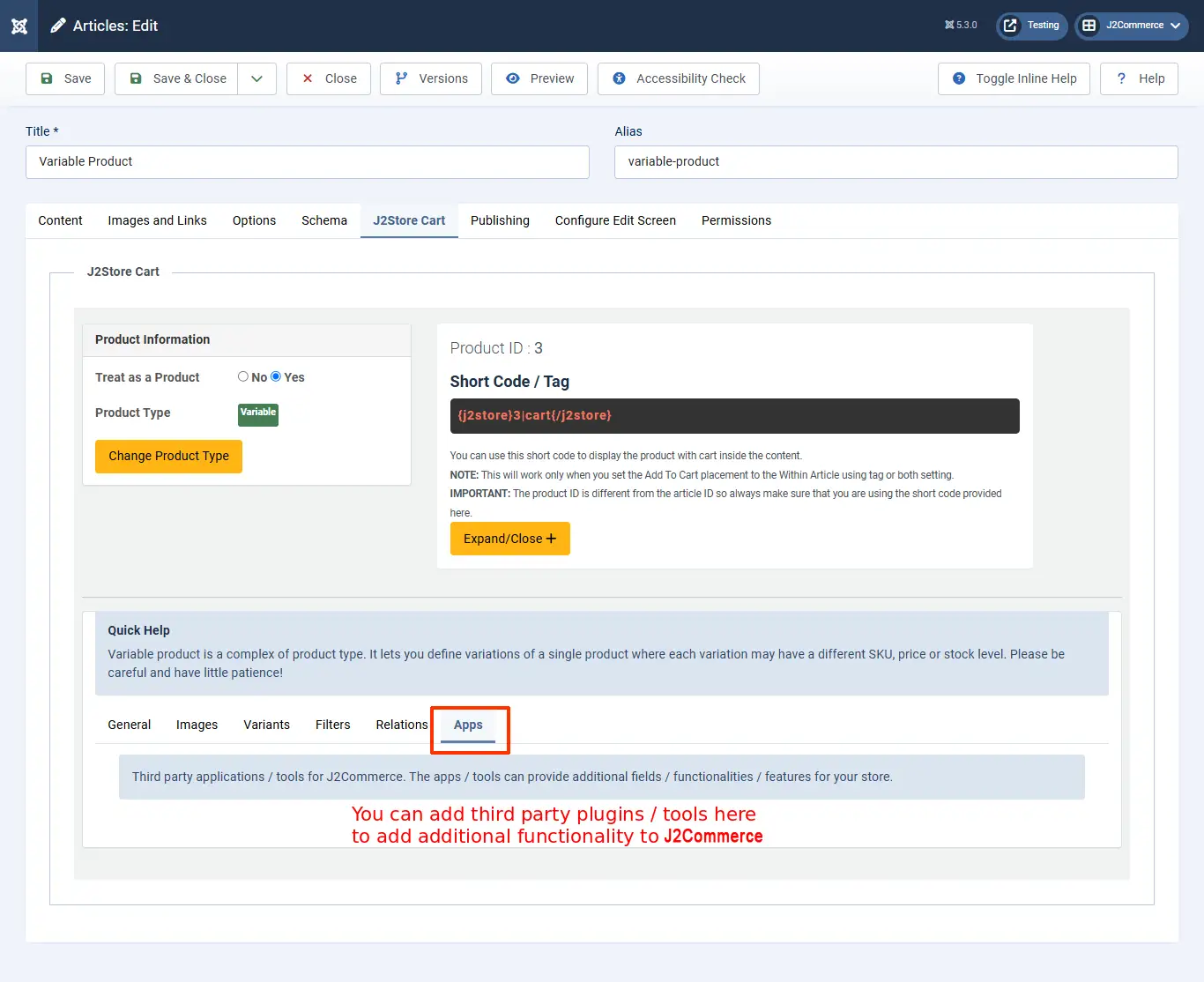Open the Filters product tab
Image resolution: width=1204 pixels, height=982 pixels.
[333, 725]
